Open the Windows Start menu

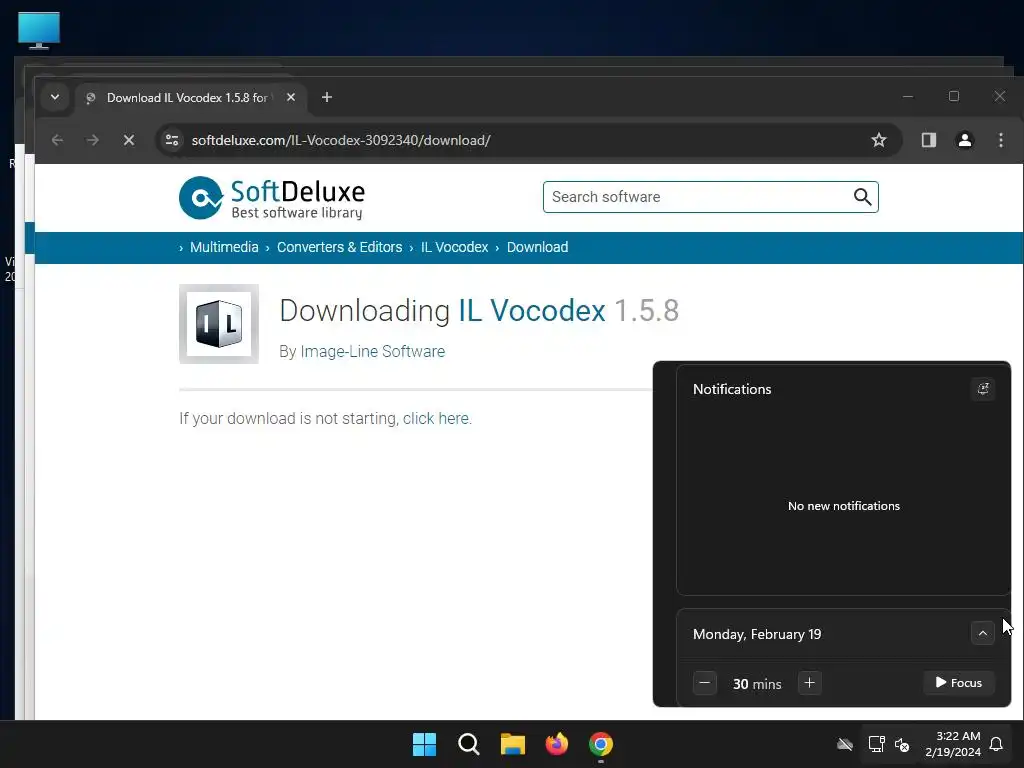click(424, 744)
